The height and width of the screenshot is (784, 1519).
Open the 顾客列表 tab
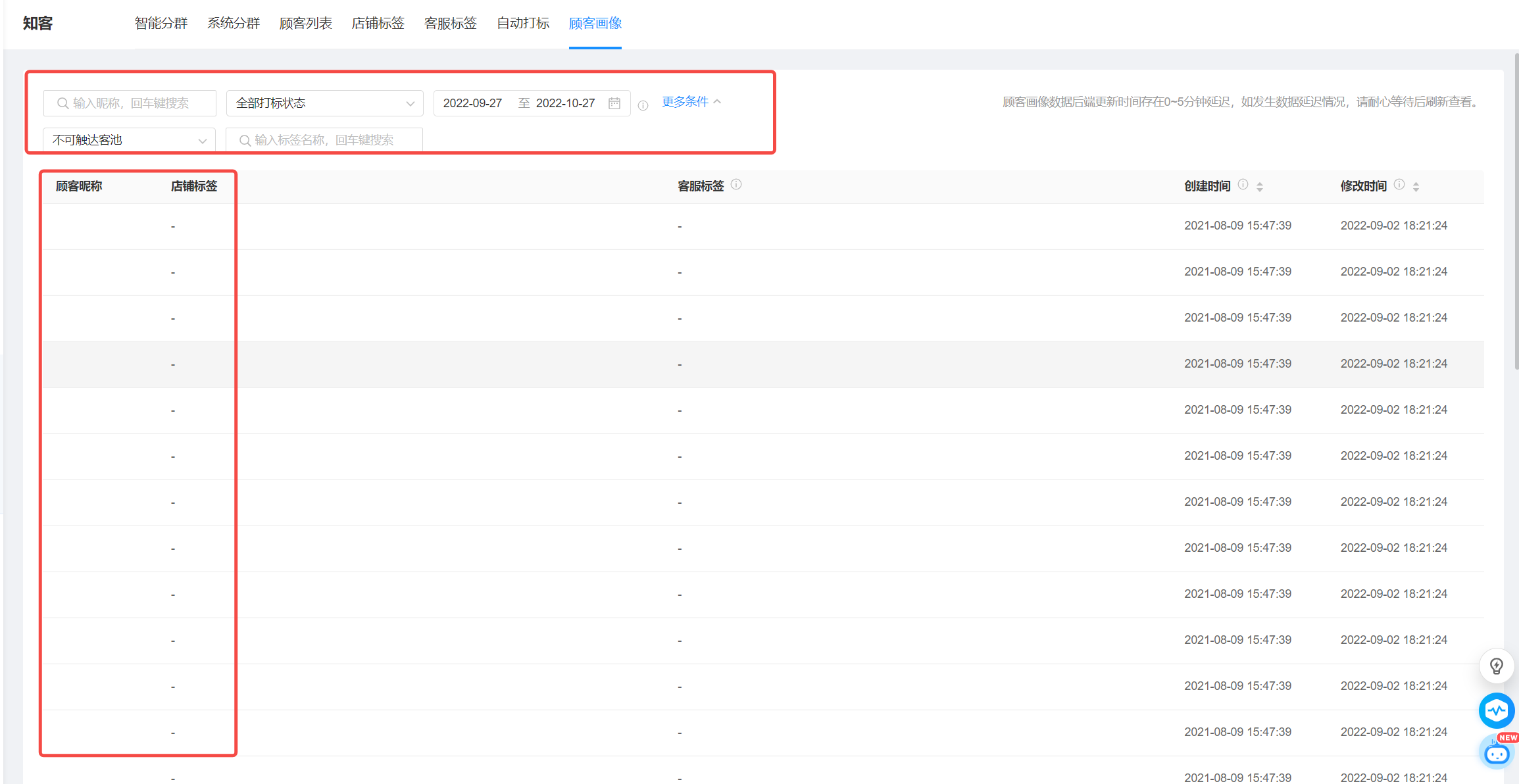pos(306,24)
